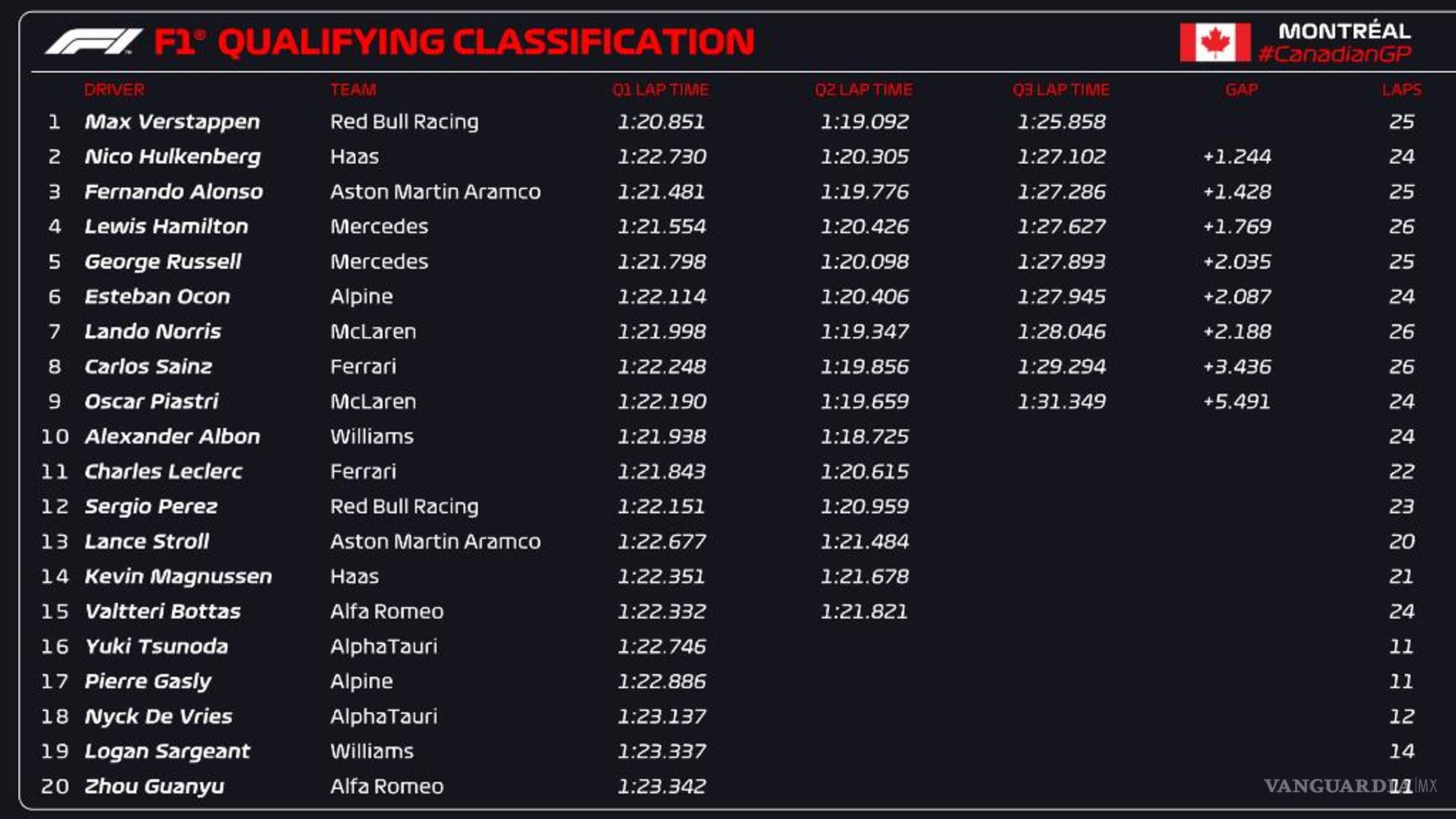Select driver name Max Verstappen
The height and width of the screenshot is (819, 1456).
pos(172,122)
